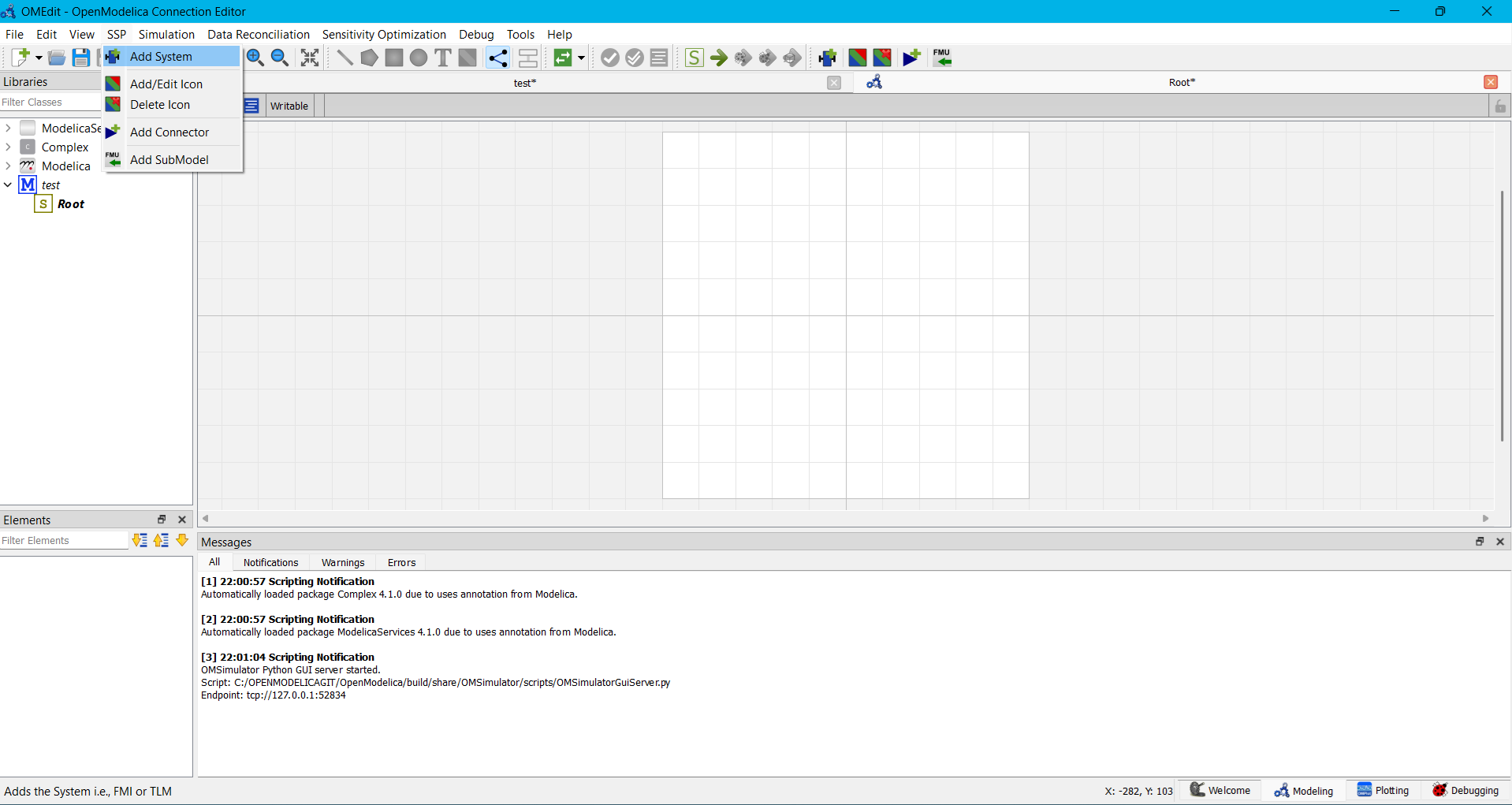Switch to the Modeling perspective
The width and height of the screenshot is (1512, 805).
[x=1303, y=791]
